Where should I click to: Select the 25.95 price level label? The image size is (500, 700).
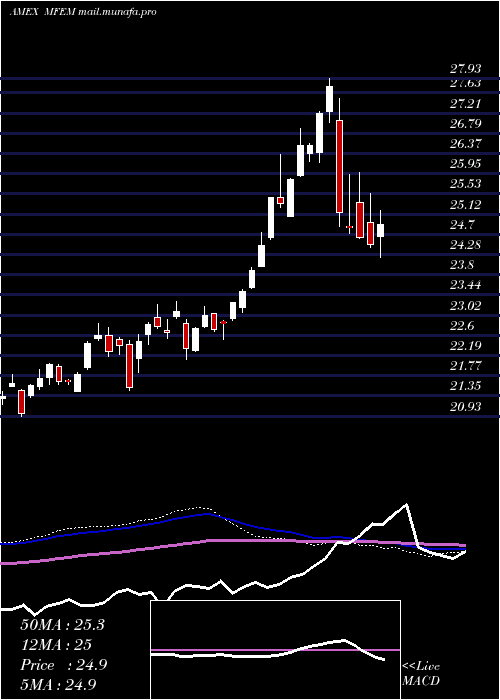coord(466,164)
